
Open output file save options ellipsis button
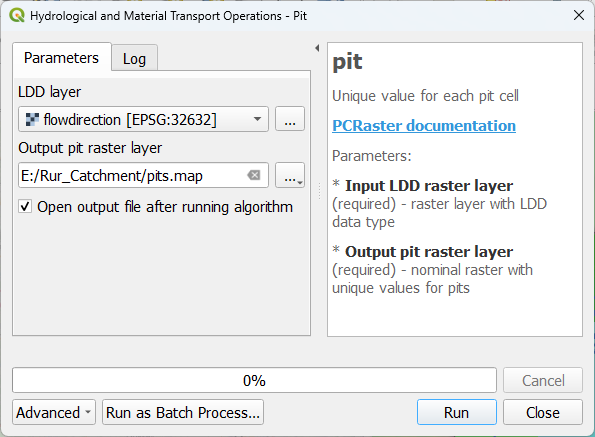coord(290,175)
